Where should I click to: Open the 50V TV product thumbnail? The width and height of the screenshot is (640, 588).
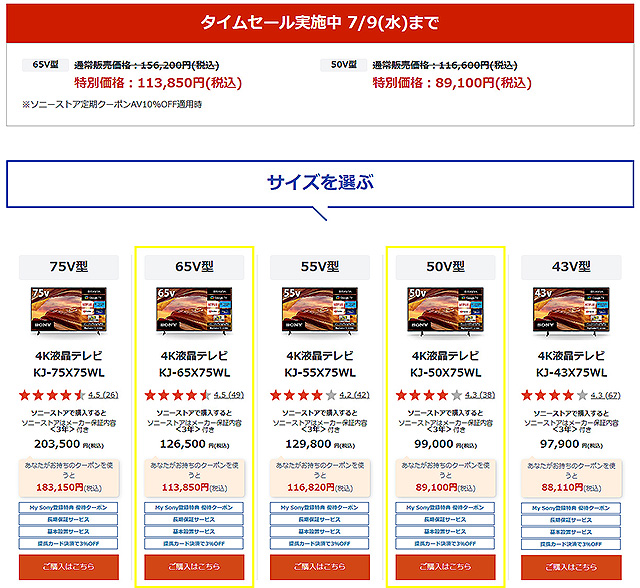click(x=445, y=311)
